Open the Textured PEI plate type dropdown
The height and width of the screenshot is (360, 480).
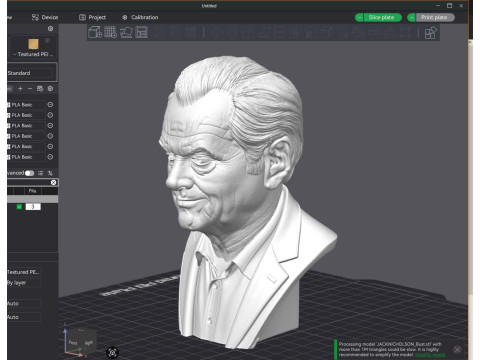click(34, 54)
